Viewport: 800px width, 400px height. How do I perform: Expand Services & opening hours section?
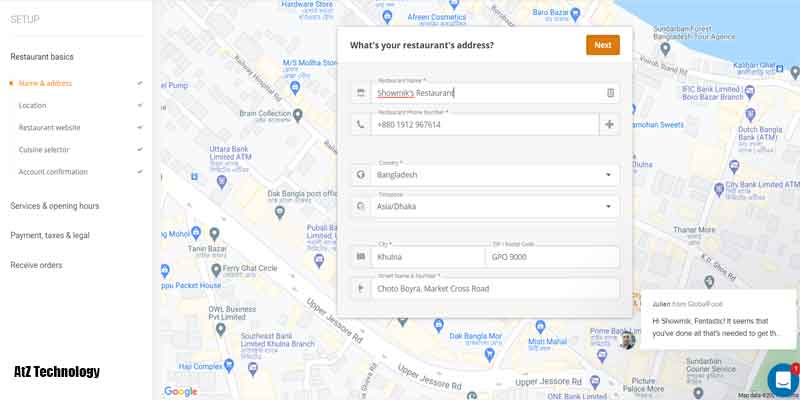[x=55, y=206]
